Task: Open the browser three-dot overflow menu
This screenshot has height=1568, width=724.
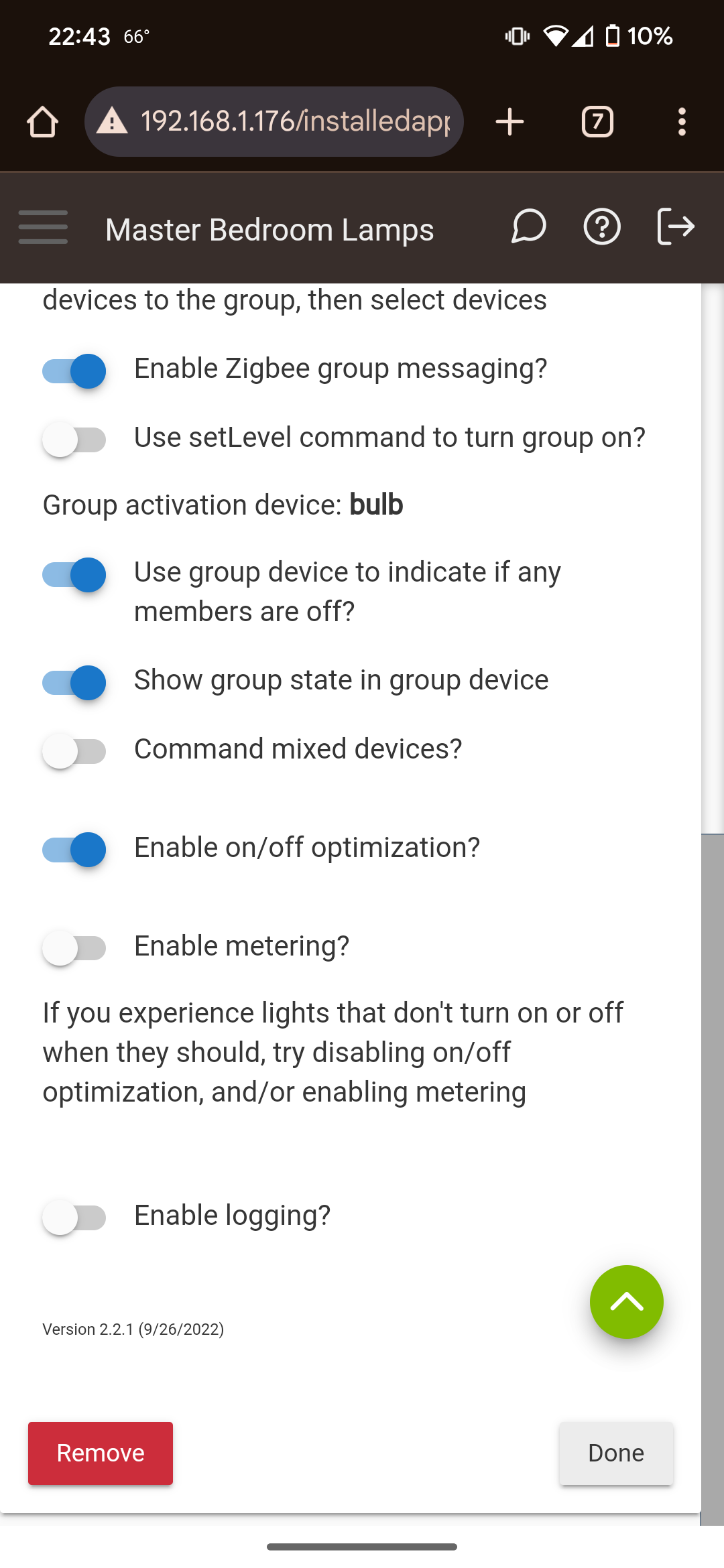Action: click(682, 122)
